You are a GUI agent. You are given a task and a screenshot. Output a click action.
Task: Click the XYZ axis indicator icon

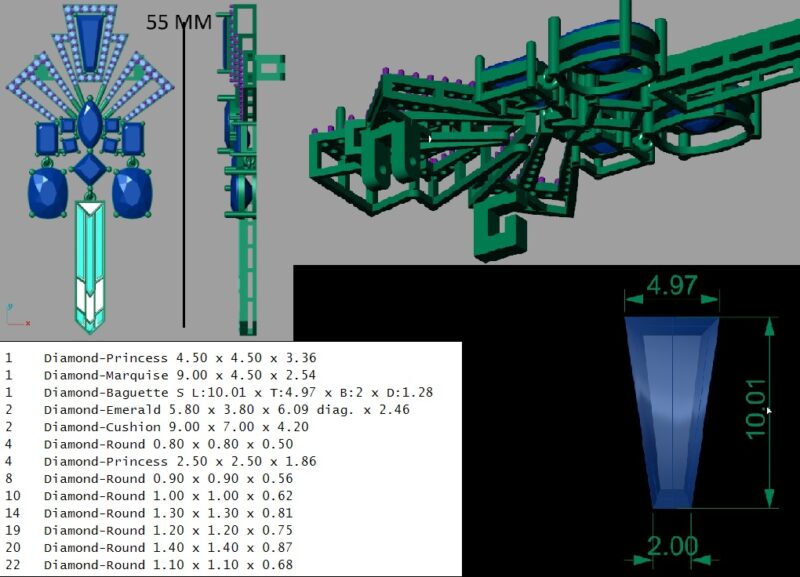click(14, 315)
